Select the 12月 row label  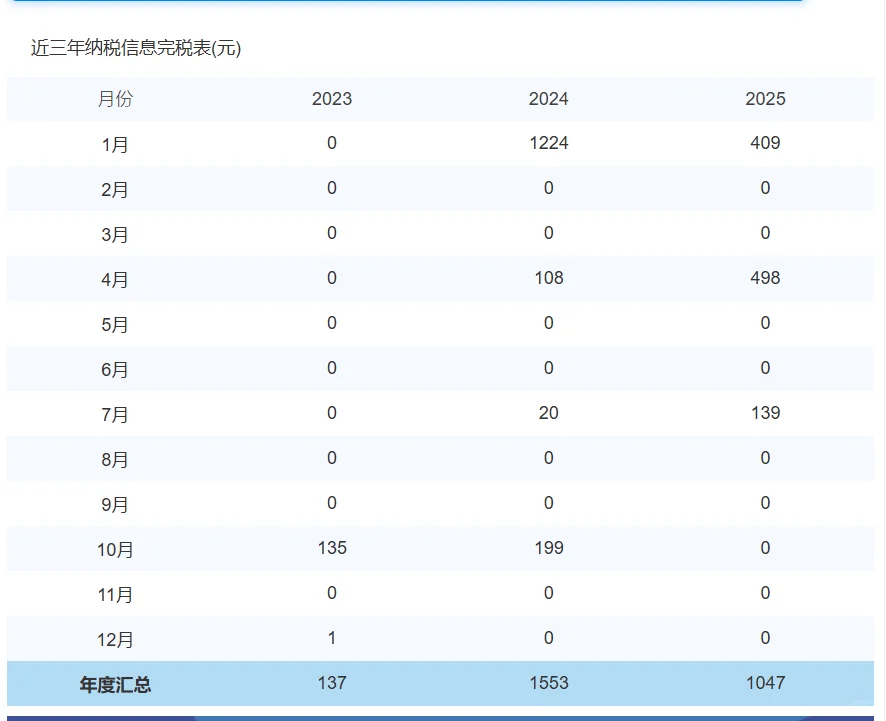pyautogui.click(x=117, y=638)
